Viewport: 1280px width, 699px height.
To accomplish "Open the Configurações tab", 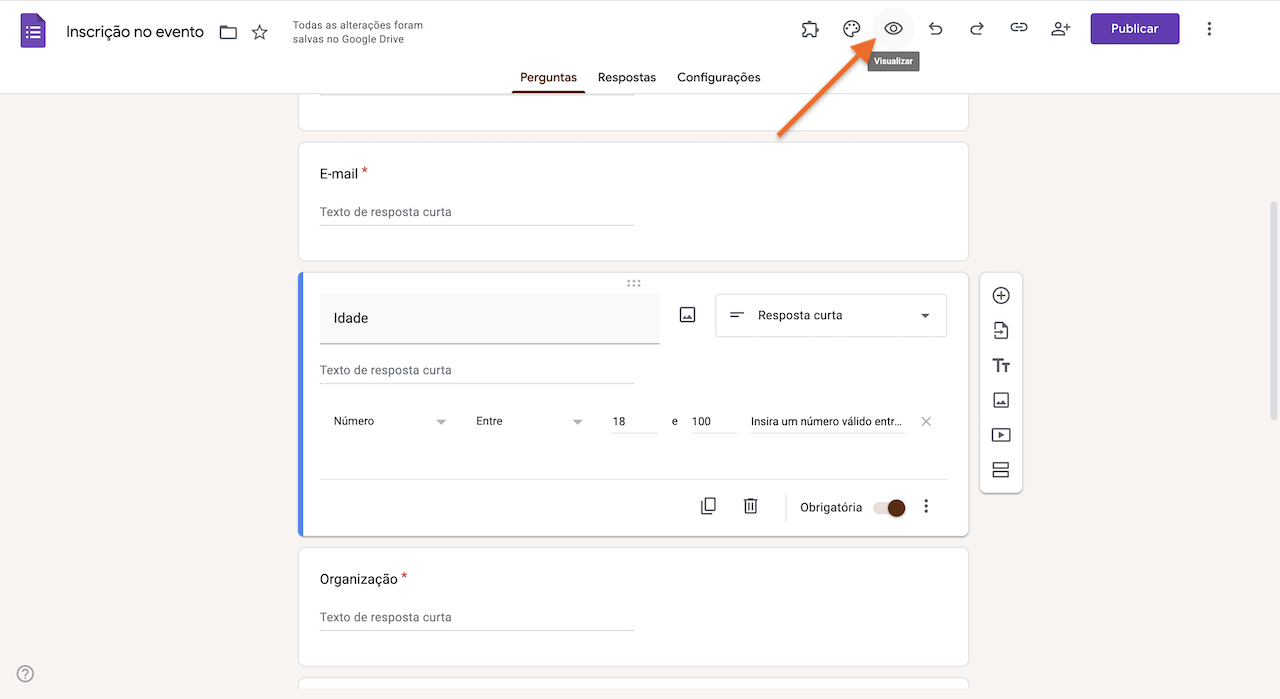I will pyautogui.click(x=718, y=77).
